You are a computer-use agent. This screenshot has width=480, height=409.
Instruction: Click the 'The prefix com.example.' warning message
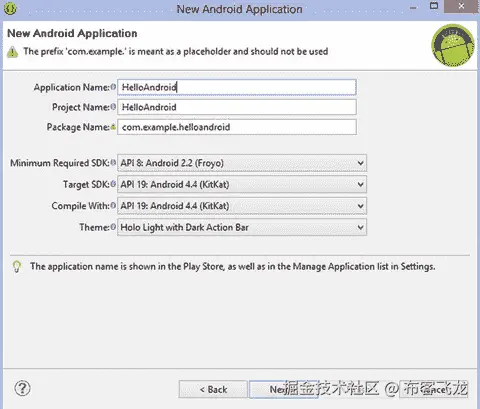tap(176, 51)
